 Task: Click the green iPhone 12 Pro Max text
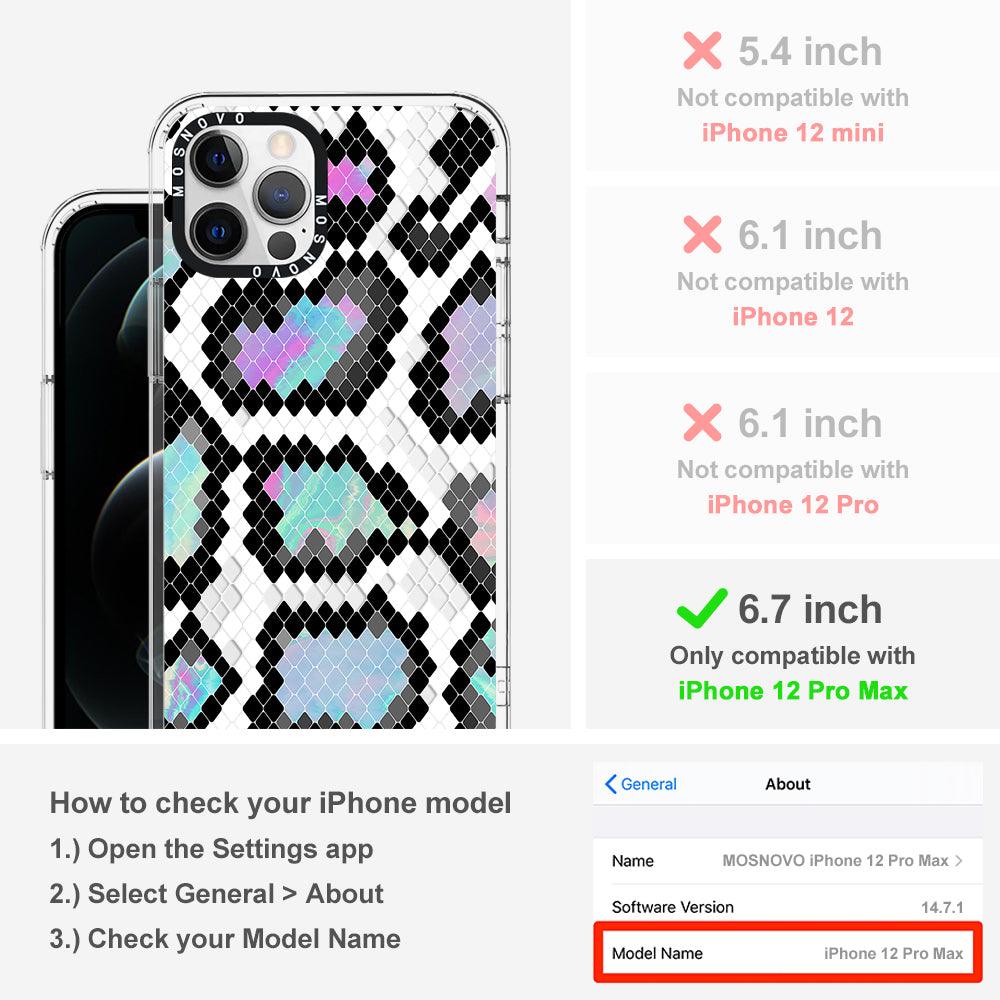[x=793, y=691]
